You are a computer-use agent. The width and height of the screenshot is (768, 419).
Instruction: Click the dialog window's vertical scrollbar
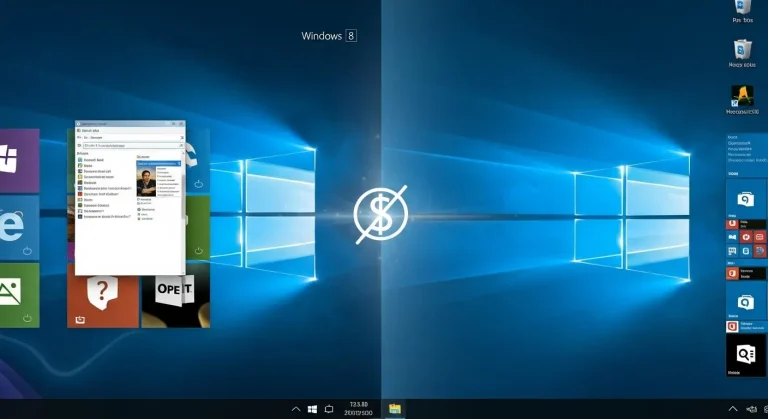(184, 212)
